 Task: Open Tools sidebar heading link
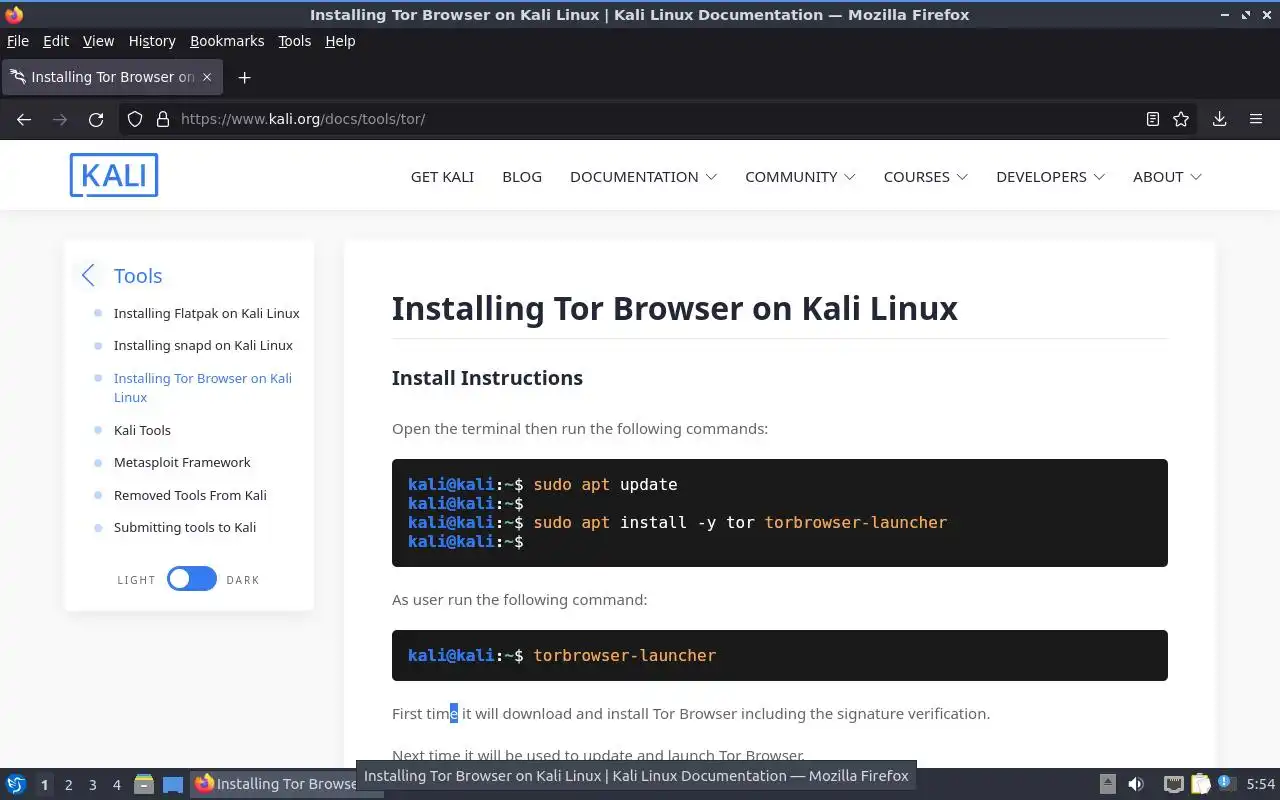pyautogui.click(x=138, y=276)
